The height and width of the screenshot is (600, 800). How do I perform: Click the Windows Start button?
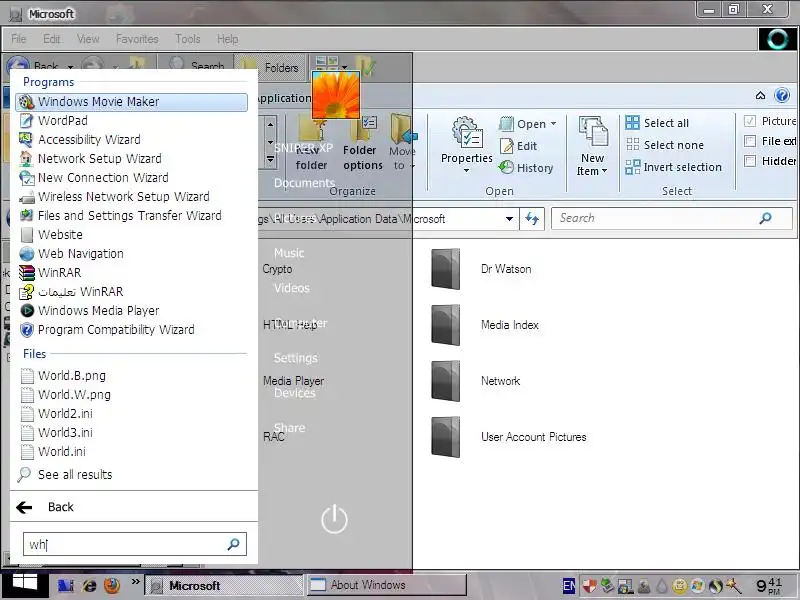[24, 585]
